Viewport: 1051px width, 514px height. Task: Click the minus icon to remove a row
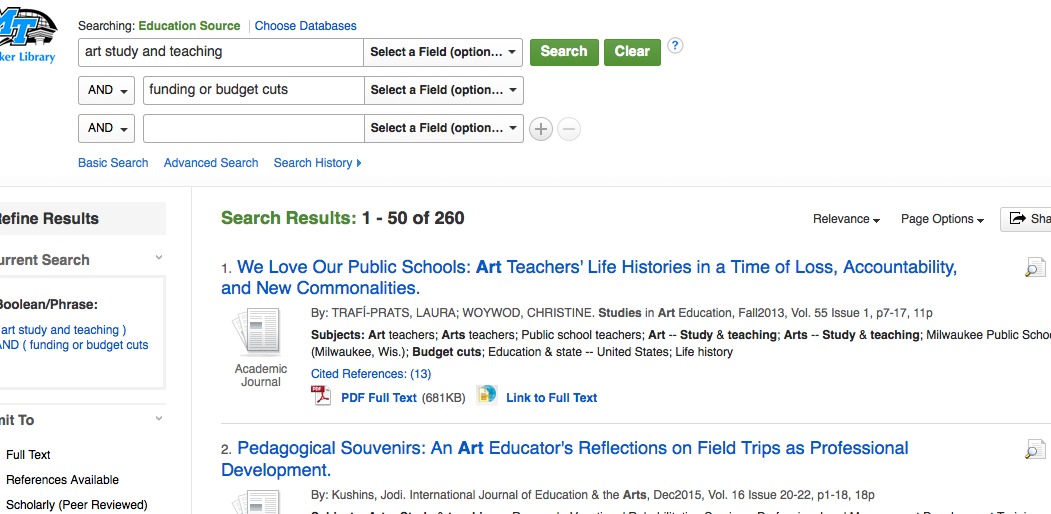pos(568,129)
